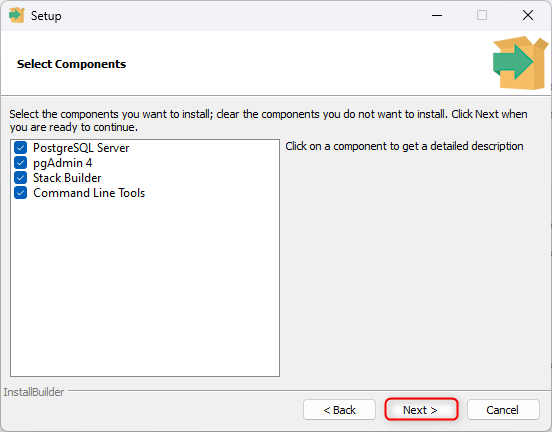Click the Select Components heading
Viewport: 552px width, 432px height.
coord(71,64)
